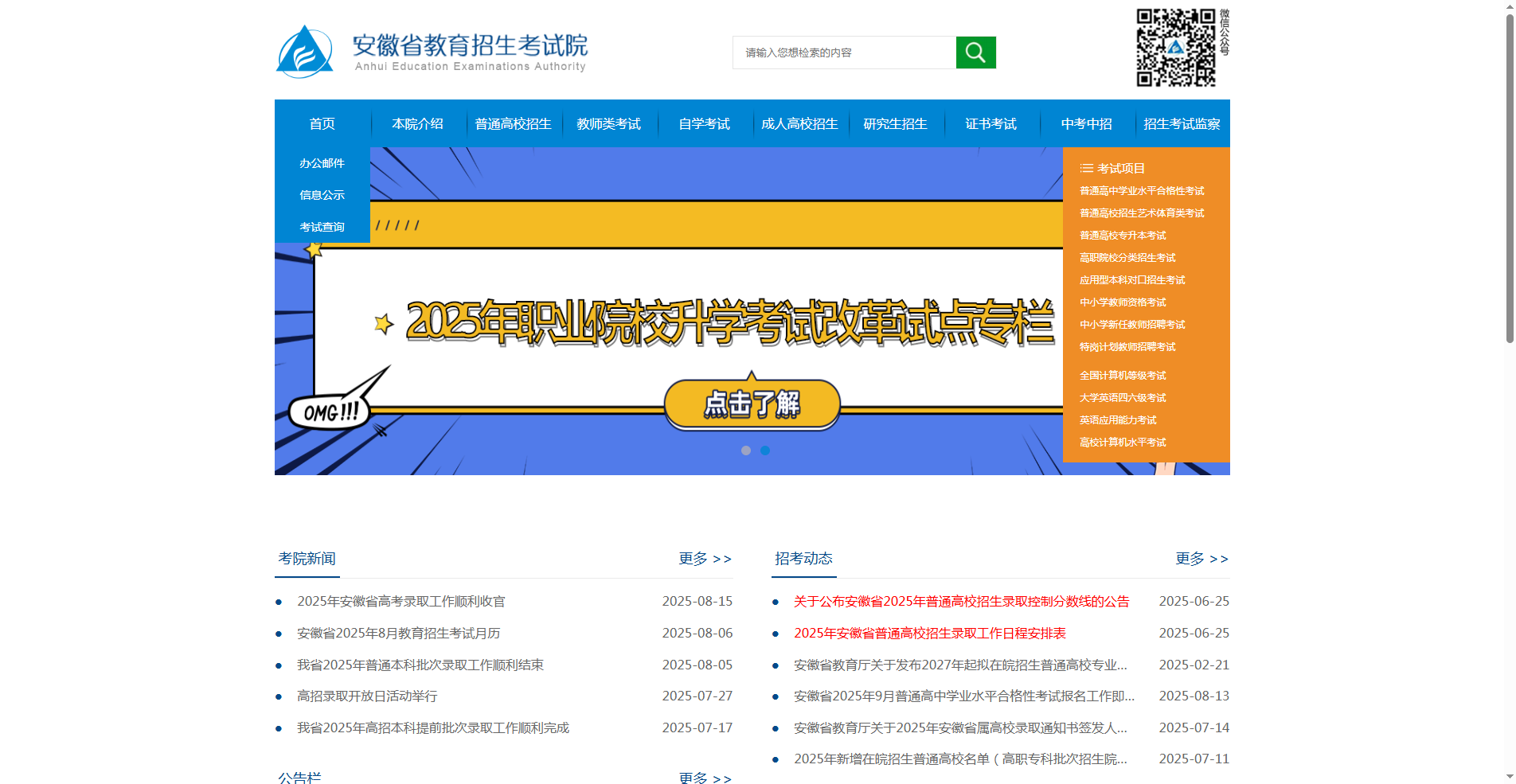The width and height of the screenshot is (1516, 784).
Task: Click 更多>> next to 考院新闻
Action: [x=704, y=559]
